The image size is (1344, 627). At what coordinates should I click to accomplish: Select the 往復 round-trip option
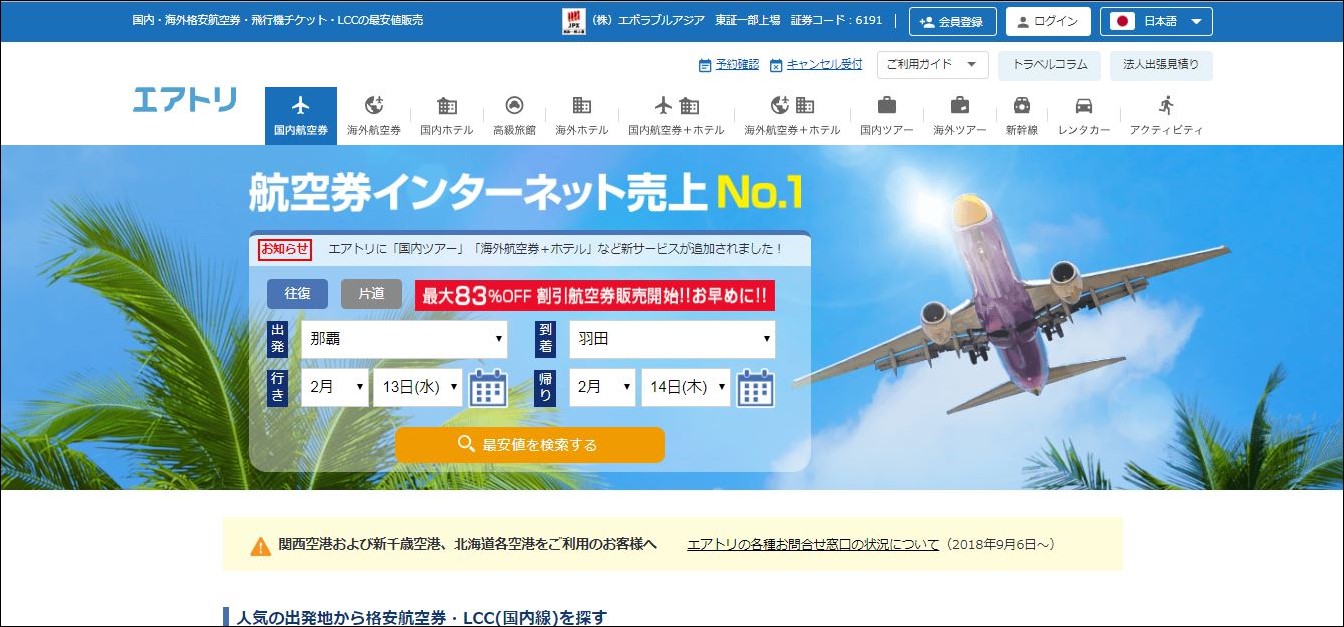click(297, 294)
